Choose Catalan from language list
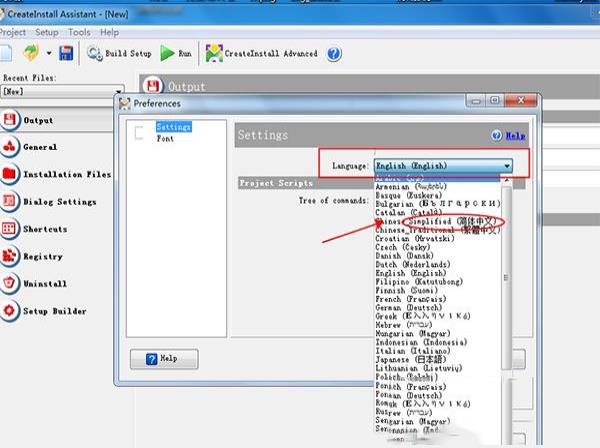Image resolution: width=600 pixels, height=448 pixels. click(408, 212)
